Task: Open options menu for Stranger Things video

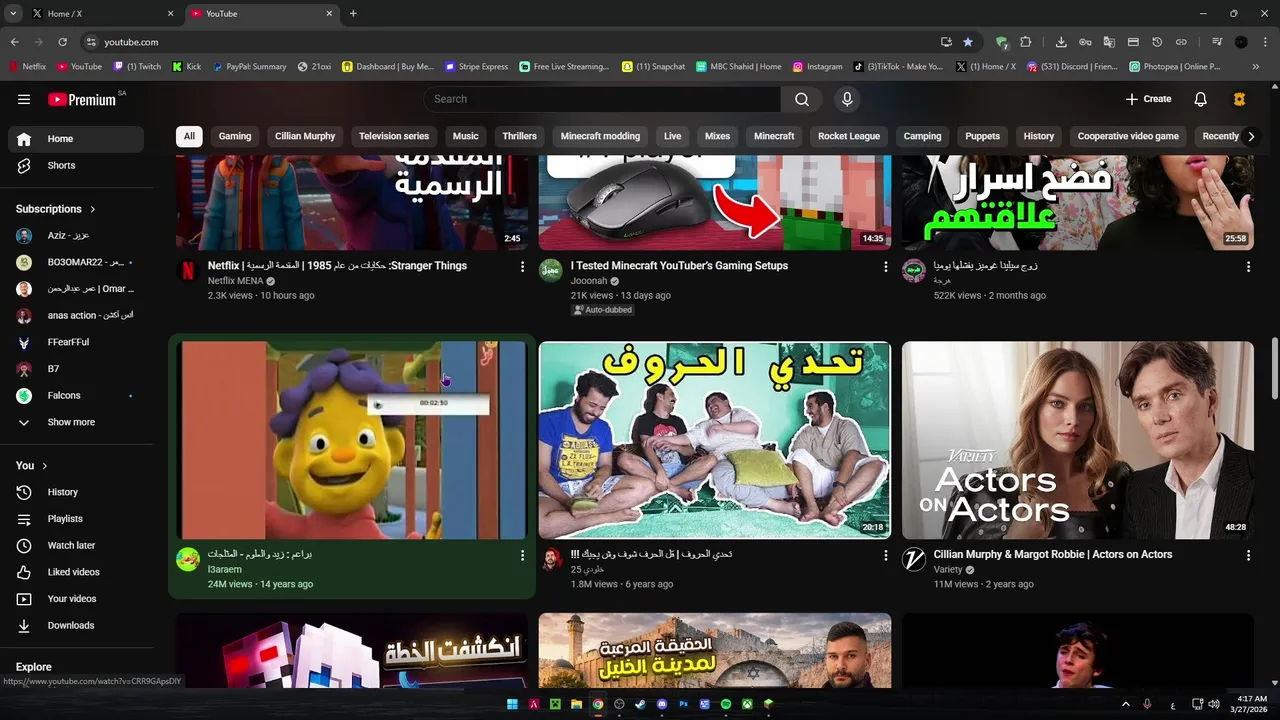Action: coord(522,267)
